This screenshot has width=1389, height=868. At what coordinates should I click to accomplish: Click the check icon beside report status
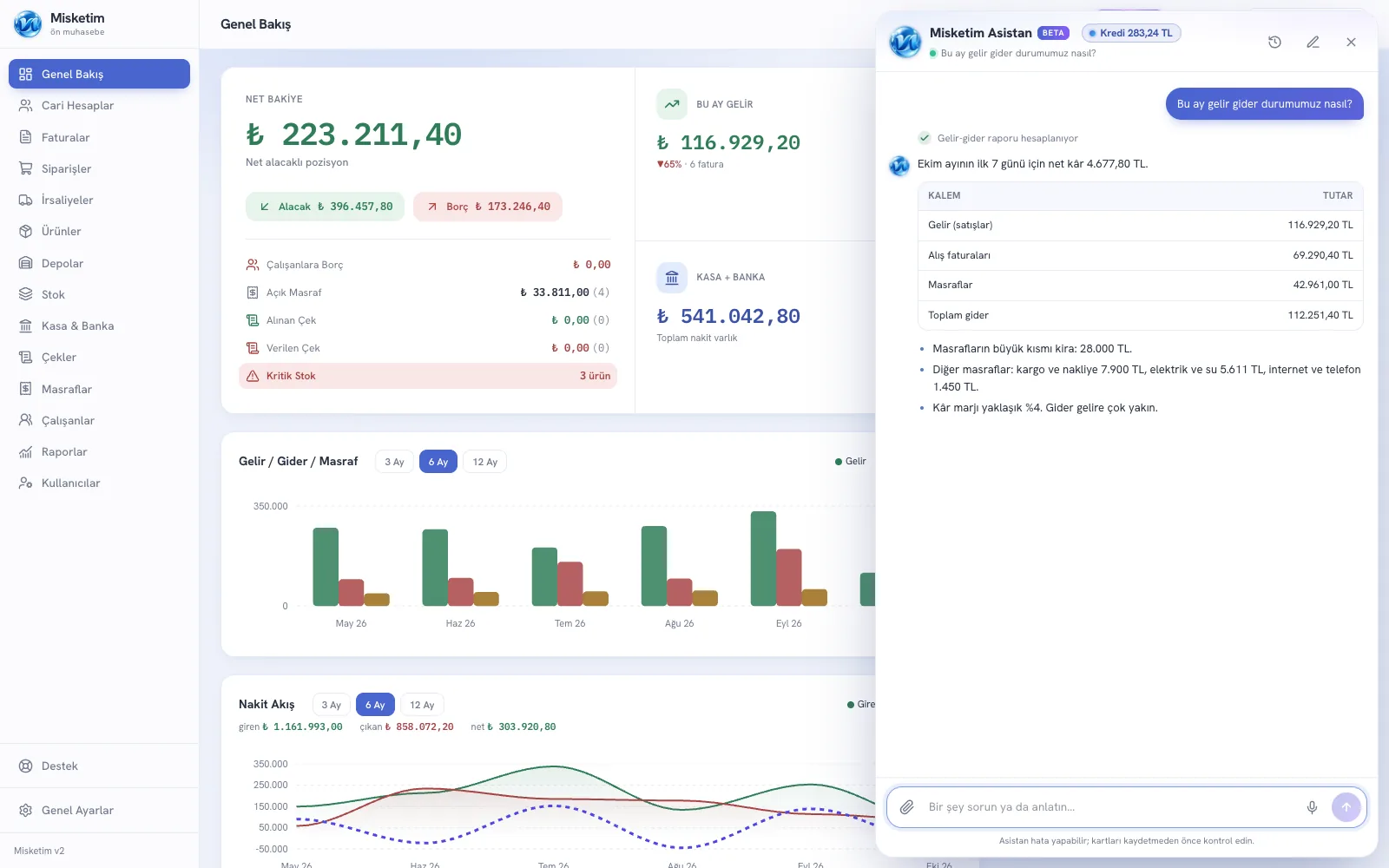point(925,138)
